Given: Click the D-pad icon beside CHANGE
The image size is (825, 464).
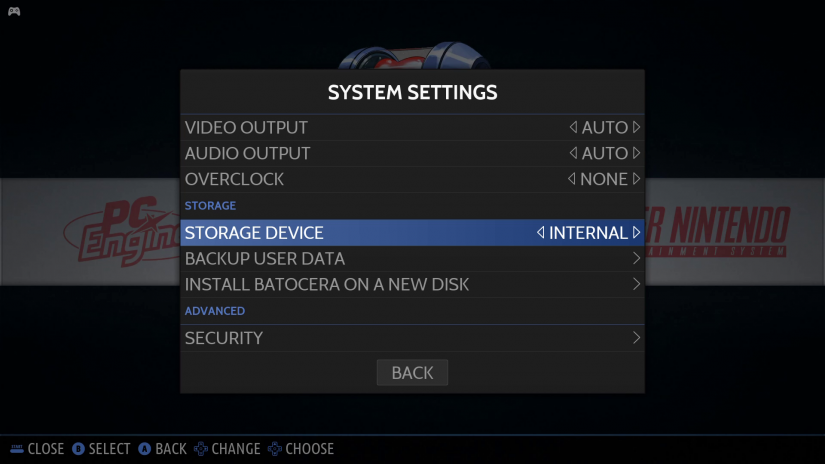Looking at the screenshot, I should pos(201,449).
